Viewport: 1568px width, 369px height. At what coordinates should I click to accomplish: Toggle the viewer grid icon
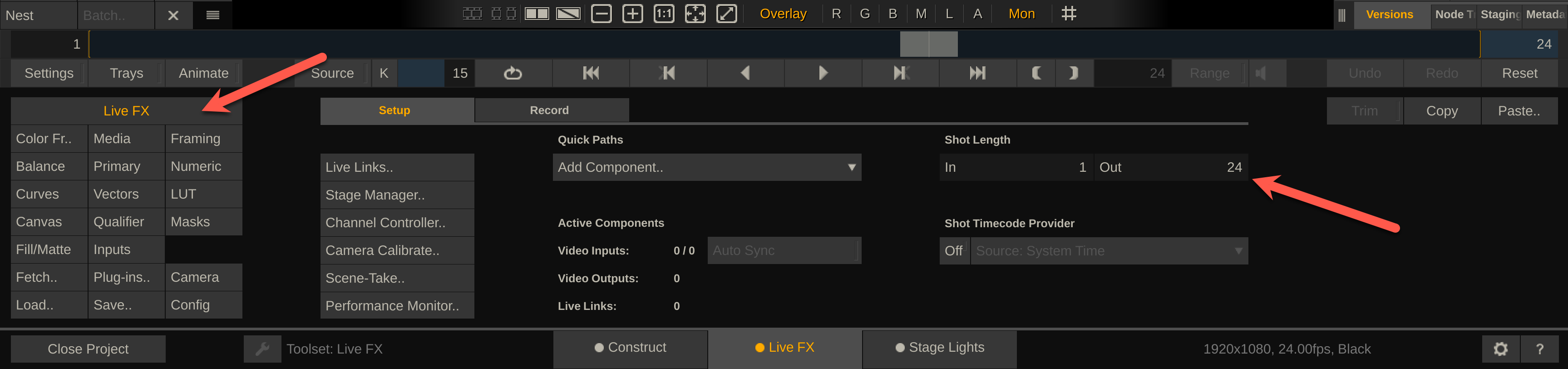click(1068, 14)
